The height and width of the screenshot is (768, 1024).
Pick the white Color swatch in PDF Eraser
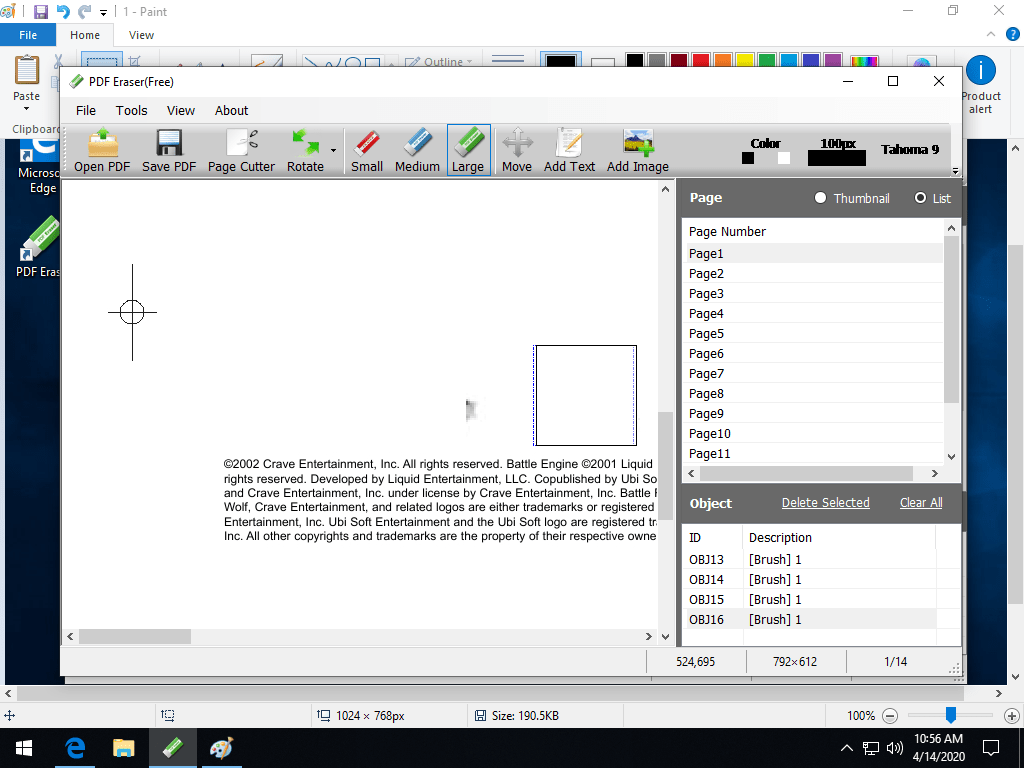(784, 158)
